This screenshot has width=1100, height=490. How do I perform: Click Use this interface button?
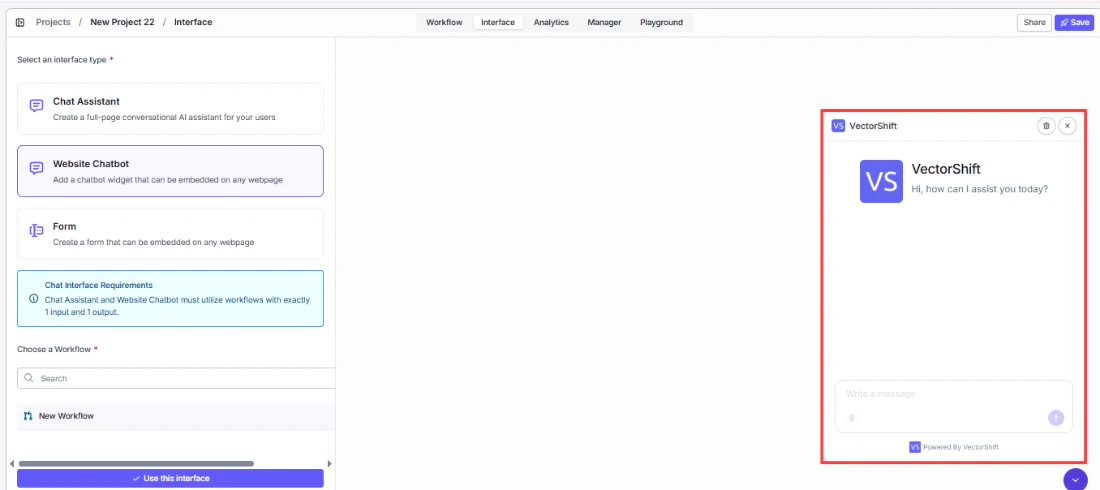(170, 478)
